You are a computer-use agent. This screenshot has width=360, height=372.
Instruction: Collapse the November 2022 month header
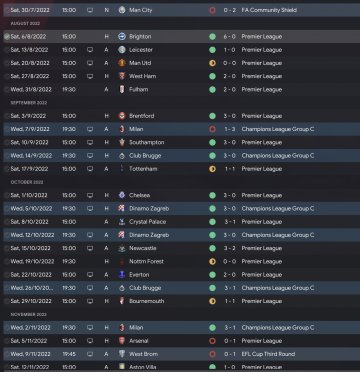coord(29,315)
